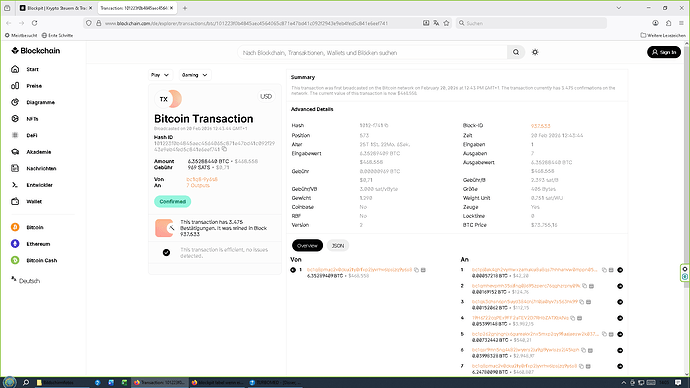
Task: Show the QR code for output 2 address
Action: click(x=591, y=286)
